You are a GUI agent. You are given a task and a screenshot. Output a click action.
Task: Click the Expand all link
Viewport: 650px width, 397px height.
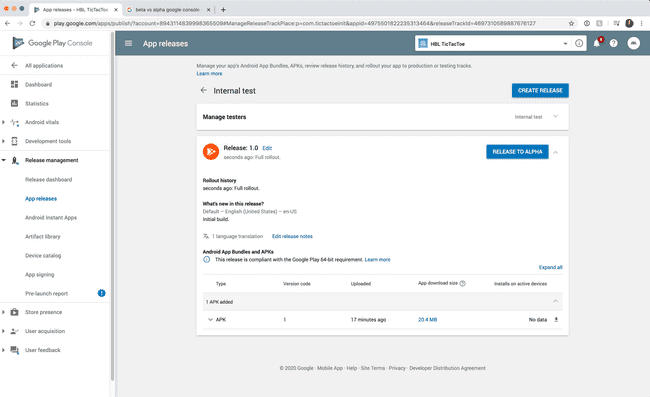551,267
